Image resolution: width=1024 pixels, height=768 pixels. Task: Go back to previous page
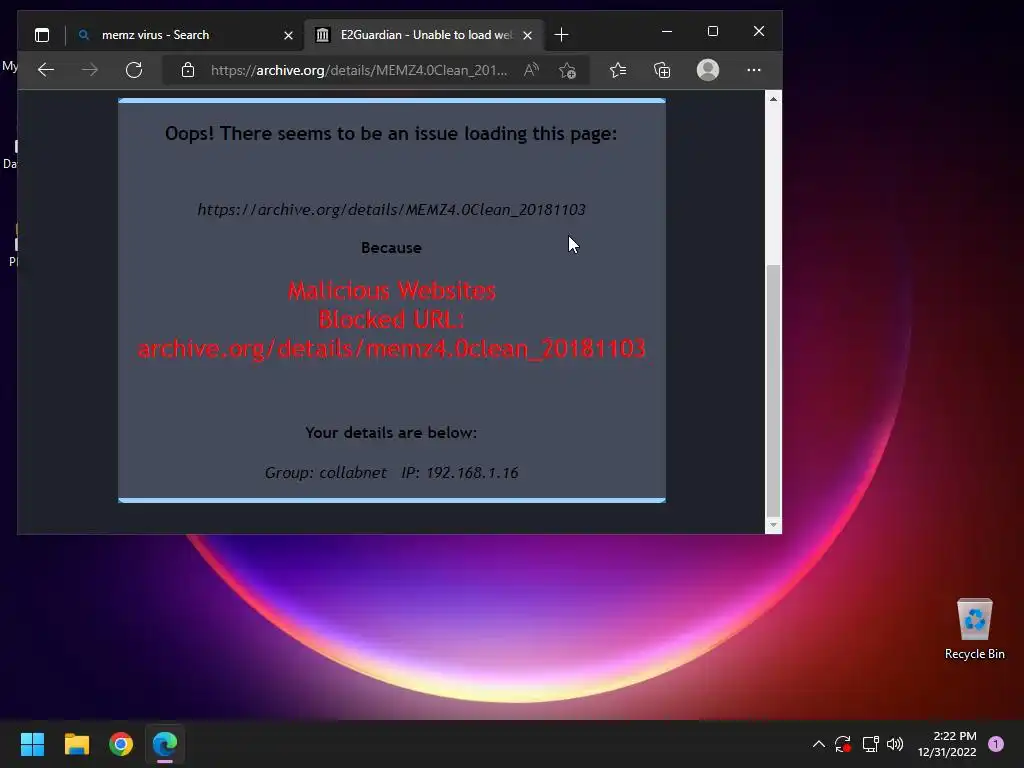click(46, 70)
